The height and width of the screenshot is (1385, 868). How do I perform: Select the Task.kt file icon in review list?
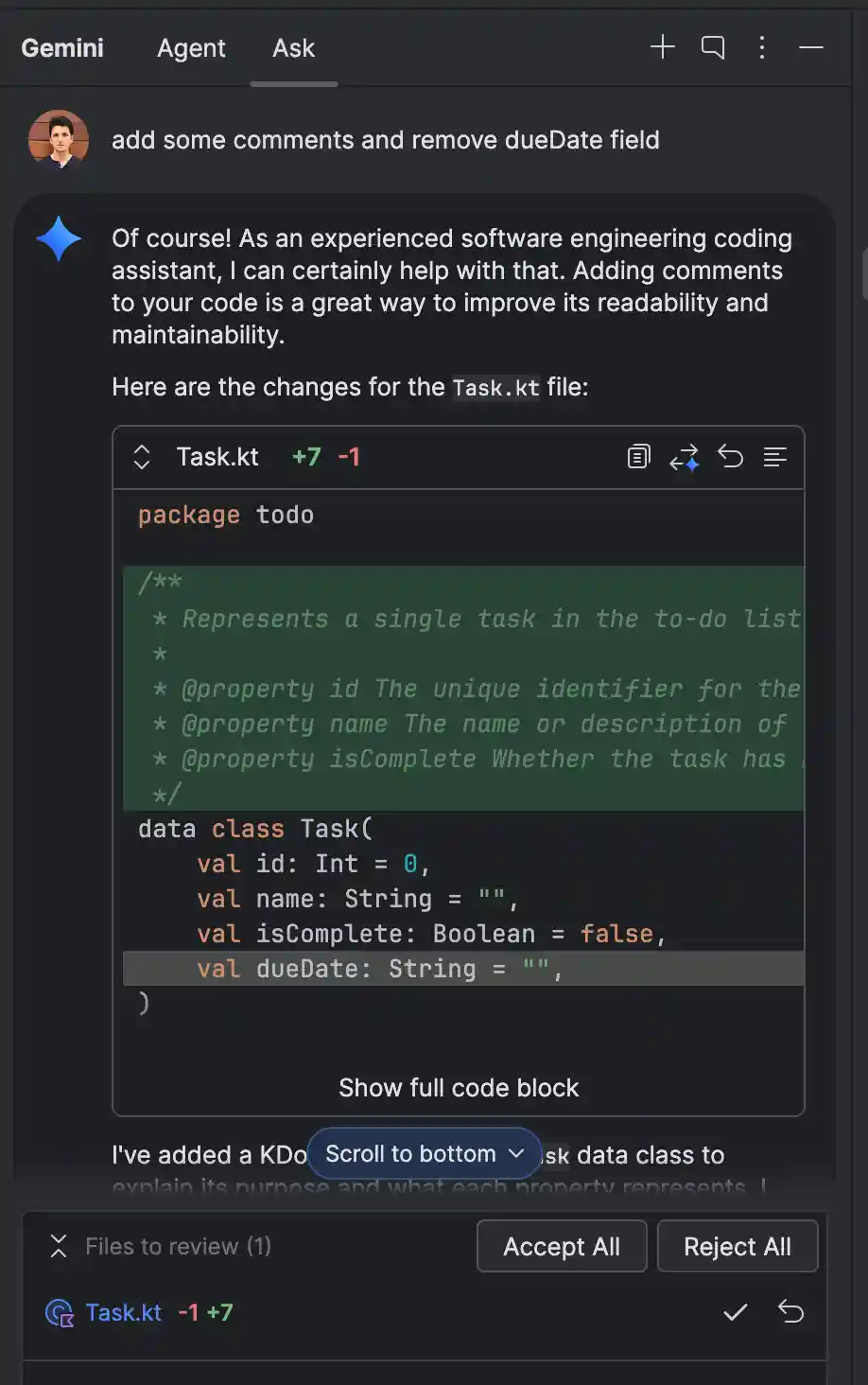pyautogui.click(x=59, y=1312)
